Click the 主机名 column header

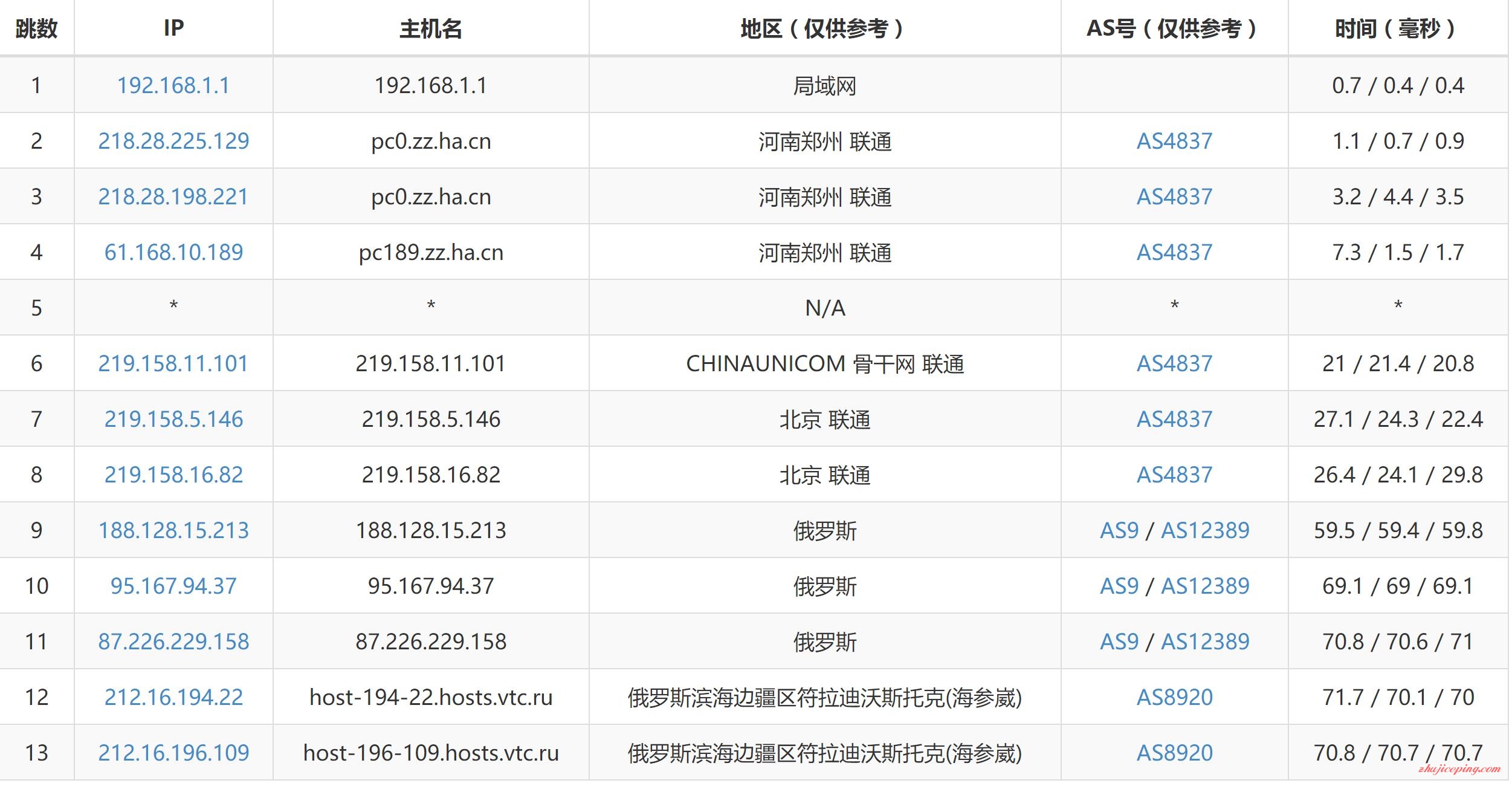431,28
